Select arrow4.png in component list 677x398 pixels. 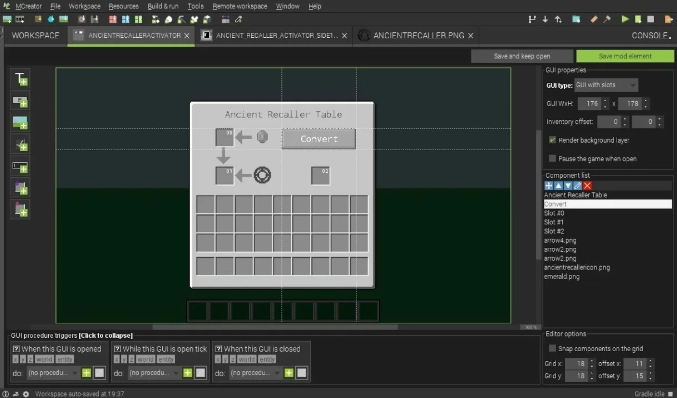pyautogui.click(x=607, y=240)
